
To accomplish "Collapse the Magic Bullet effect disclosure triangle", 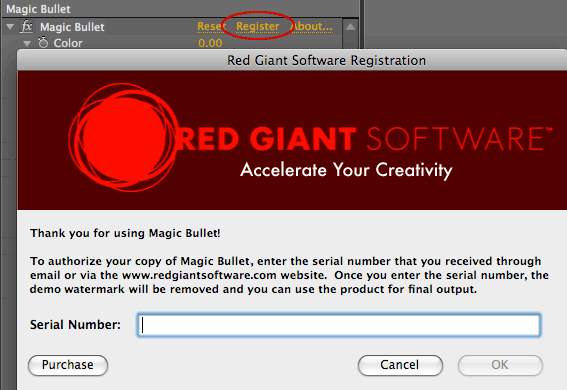I will coord(10,26).
